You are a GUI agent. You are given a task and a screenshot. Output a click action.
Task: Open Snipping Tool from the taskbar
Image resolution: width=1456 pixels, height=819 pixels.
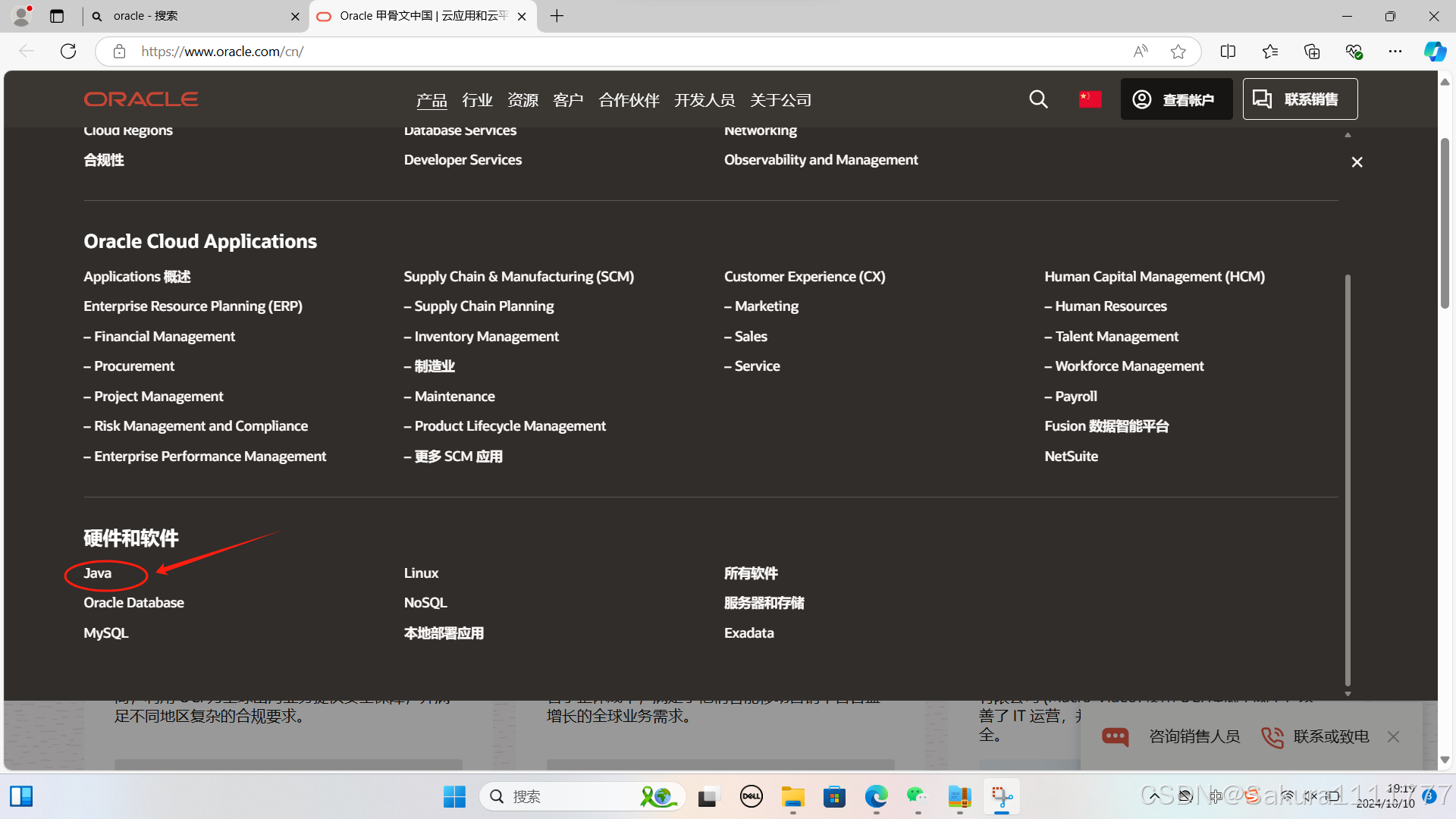(x=1002, y=796)
